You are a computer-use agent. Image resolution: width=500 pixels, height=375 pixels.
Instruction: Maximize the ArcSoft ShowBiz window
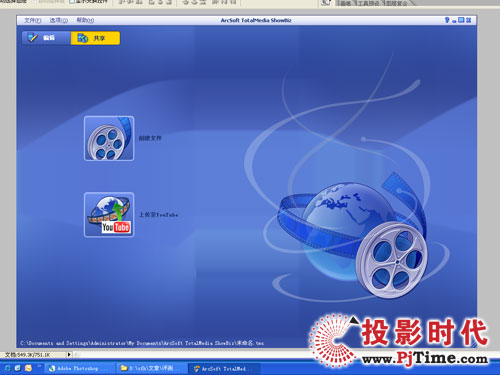pyautogui.click(x=461, y=20)
